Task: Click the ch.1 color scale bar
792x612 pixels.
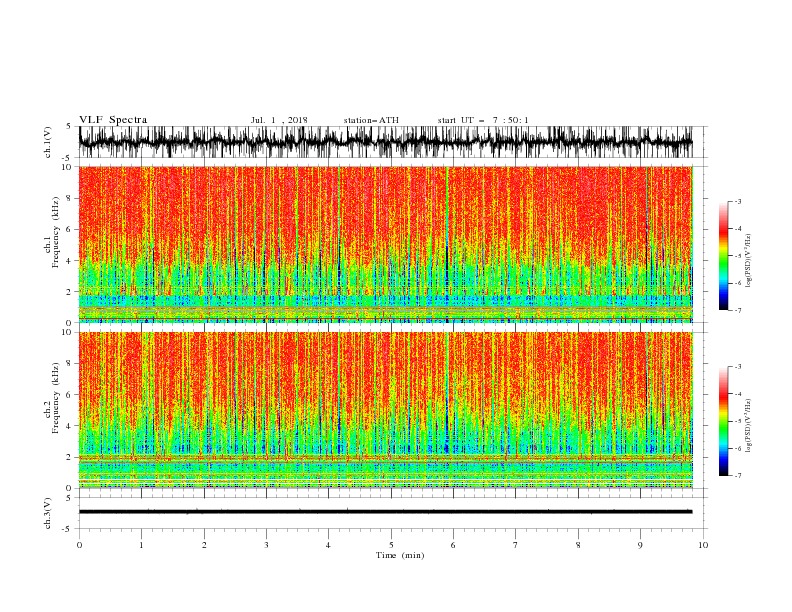Action: (x=723, y=256)
